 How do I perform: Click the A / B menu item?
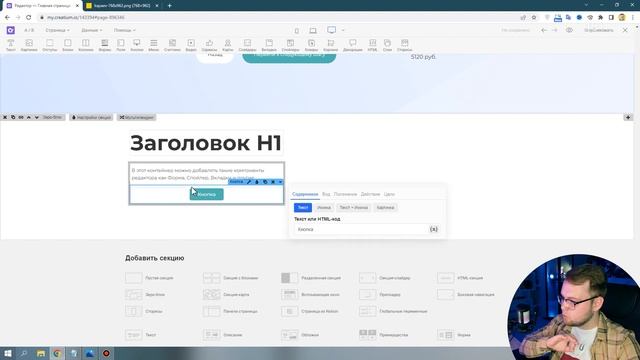point(29,30)
